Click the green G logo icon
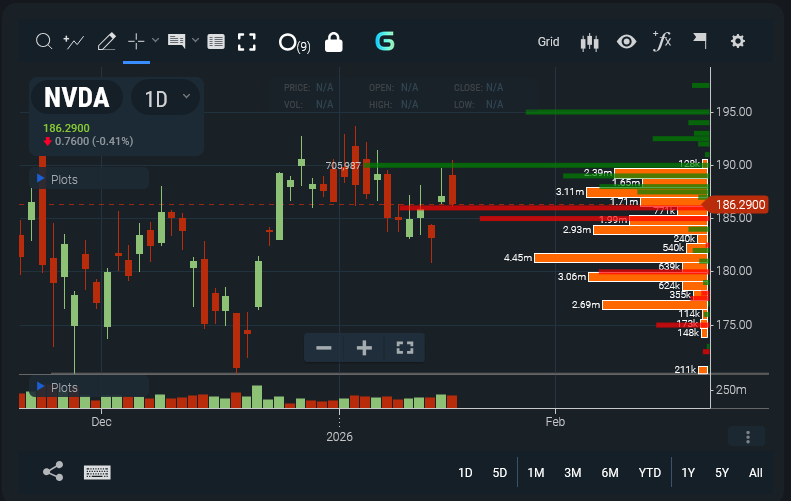Screen dimensions: 791x501 tap(385, 41)
